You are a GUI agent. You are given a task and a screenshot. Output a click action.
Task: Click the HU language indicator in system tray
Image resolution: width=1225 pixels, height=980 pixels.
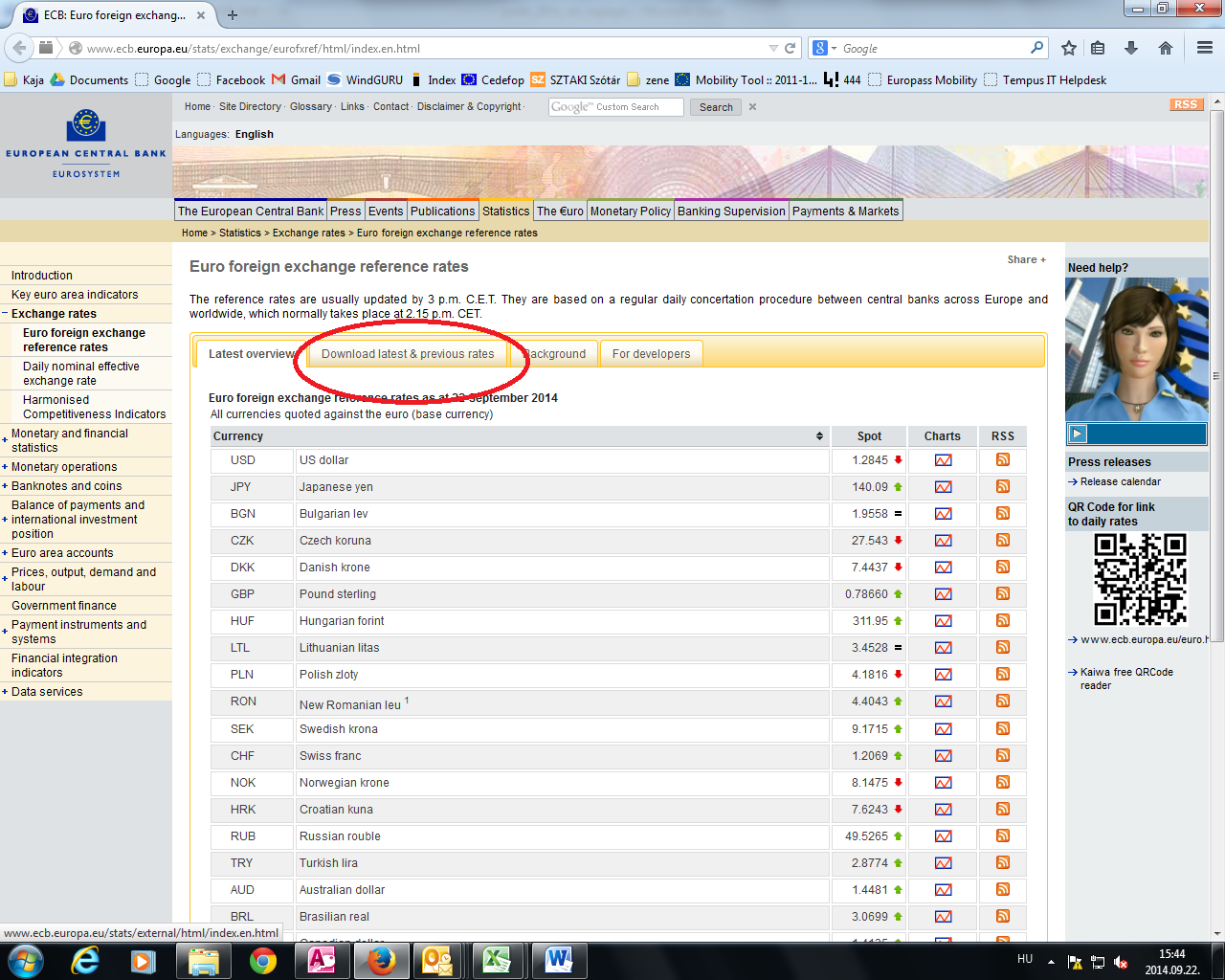point(1025,959)
